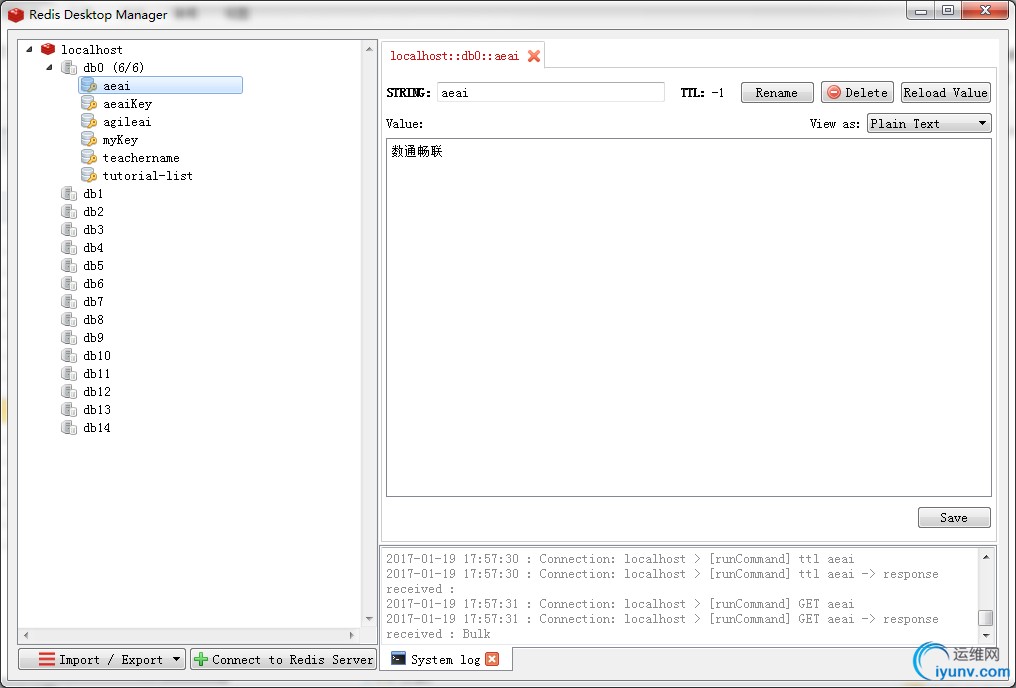Click the db0 database icon

click(x=69, y=67)
